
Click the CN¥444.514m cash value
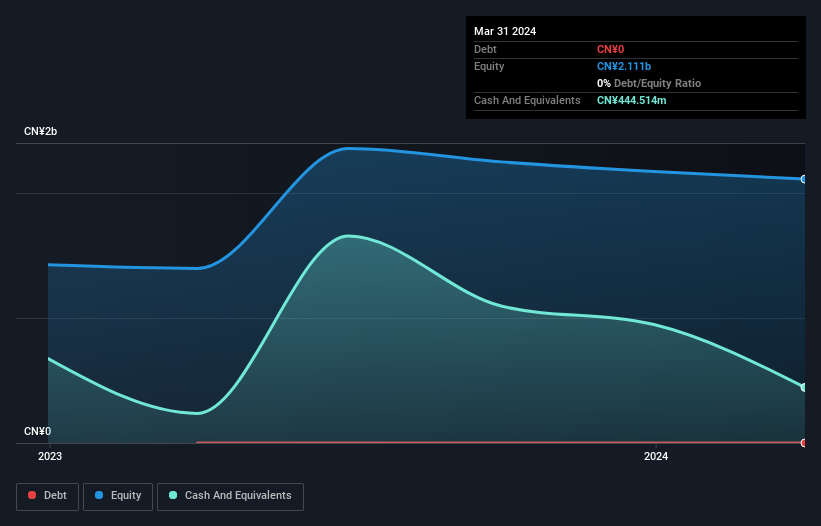(x=631, y=100)
